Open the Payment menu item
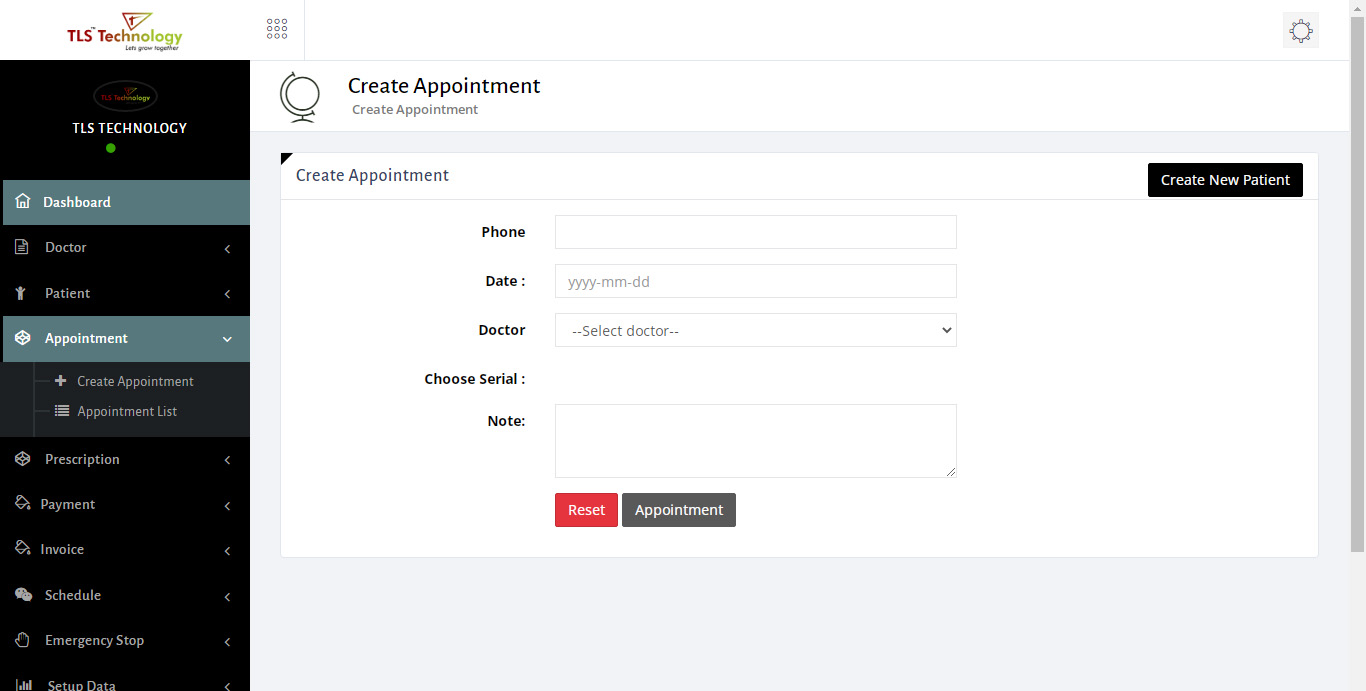This screenshot has height=691, width=1366. pos(68,505)
